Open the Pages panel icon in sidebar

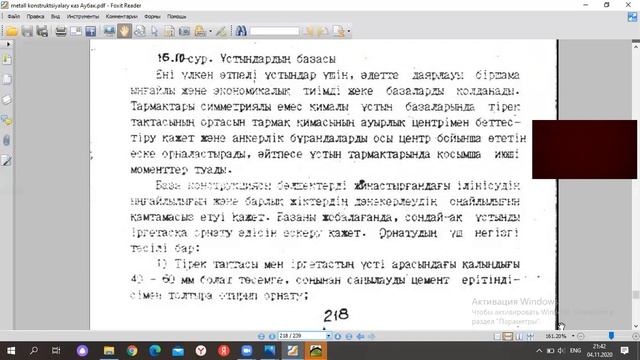[x=7, y=80]
